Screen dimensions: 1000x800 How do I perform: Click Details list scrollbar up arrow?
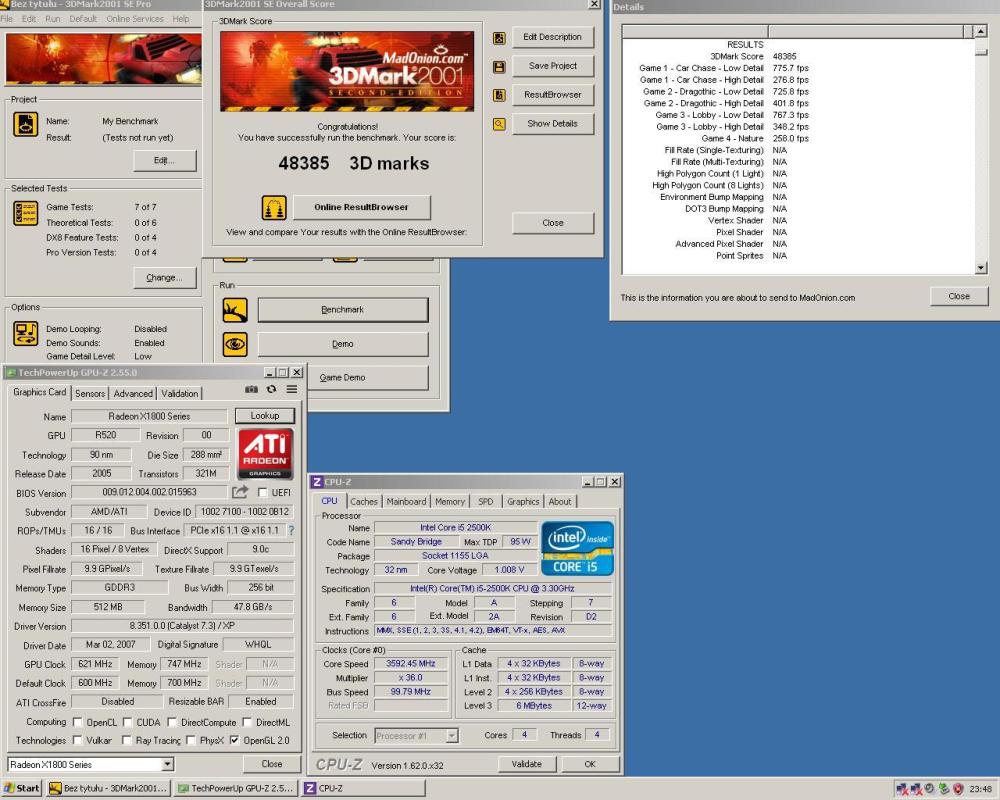pos(981,31)
